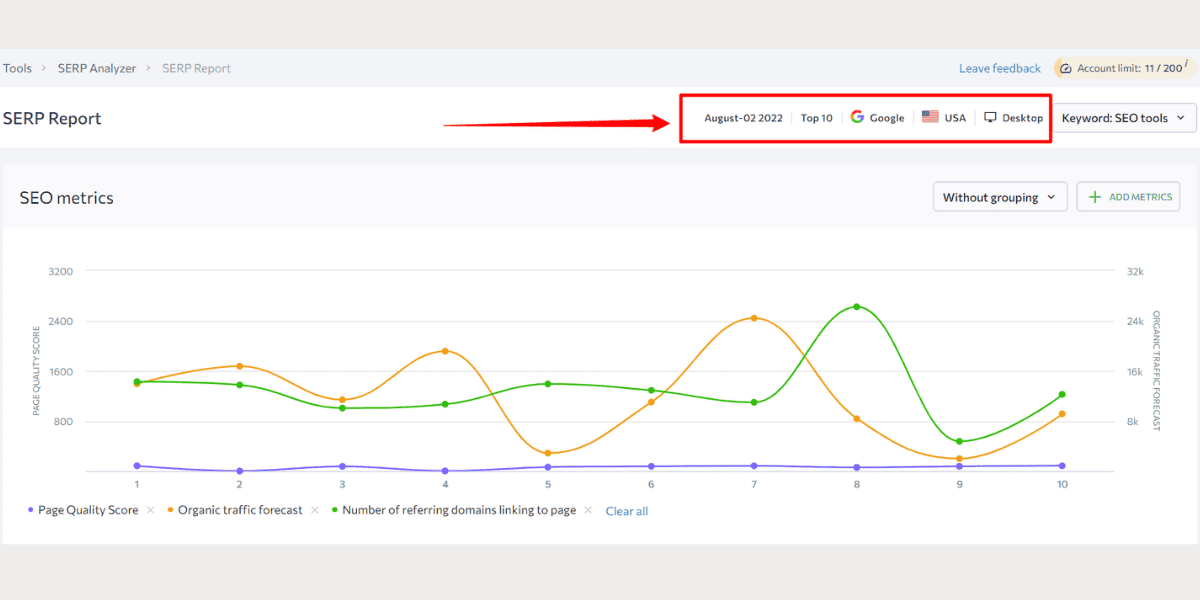The height and width of the screenshot is (600, 1200).
Task: Remove the Page Quality Score metric via its X
Action: [150, 510]
